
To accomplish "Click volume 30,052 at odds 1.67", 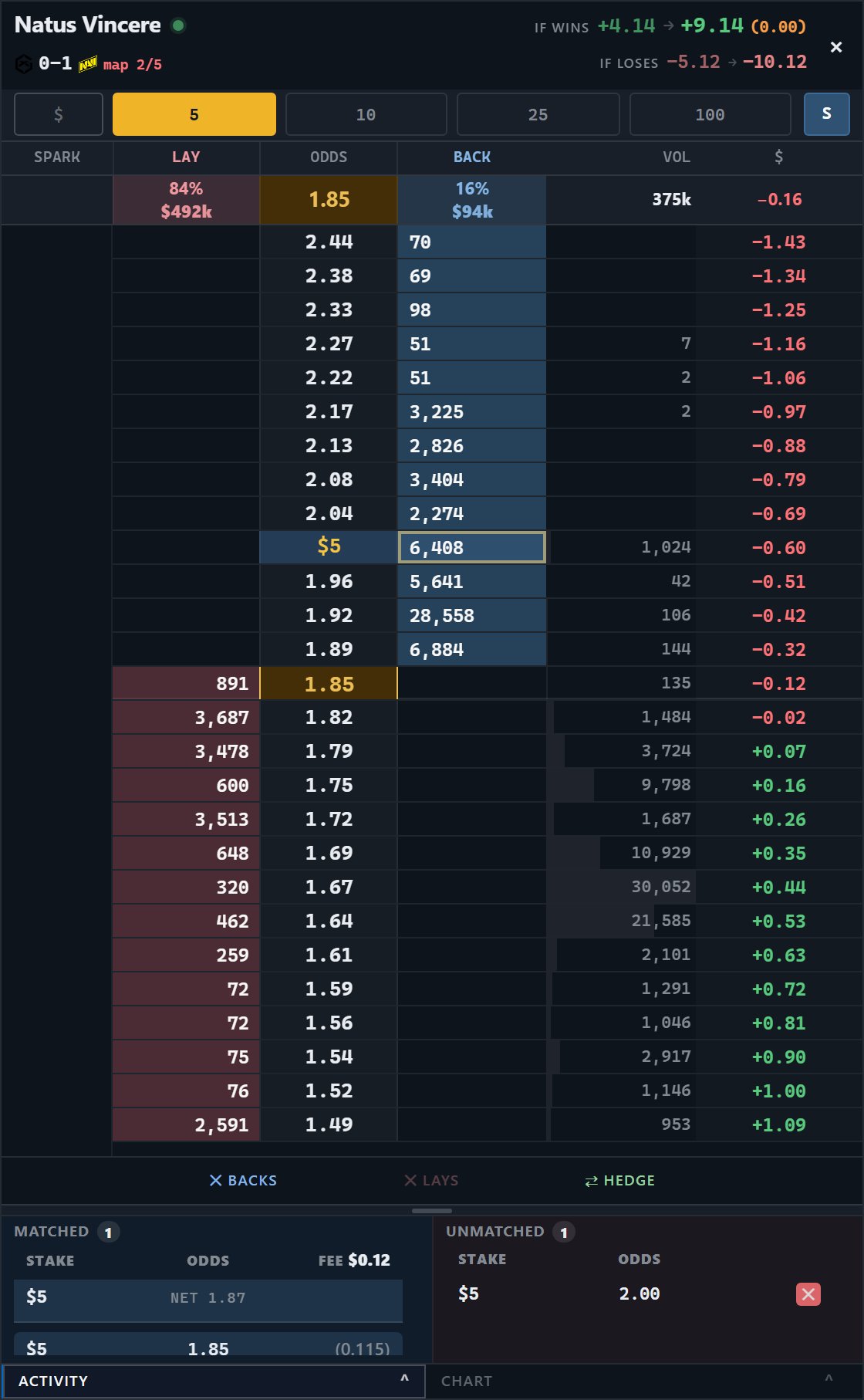I will pyautogui.click(x=621, y=888).
